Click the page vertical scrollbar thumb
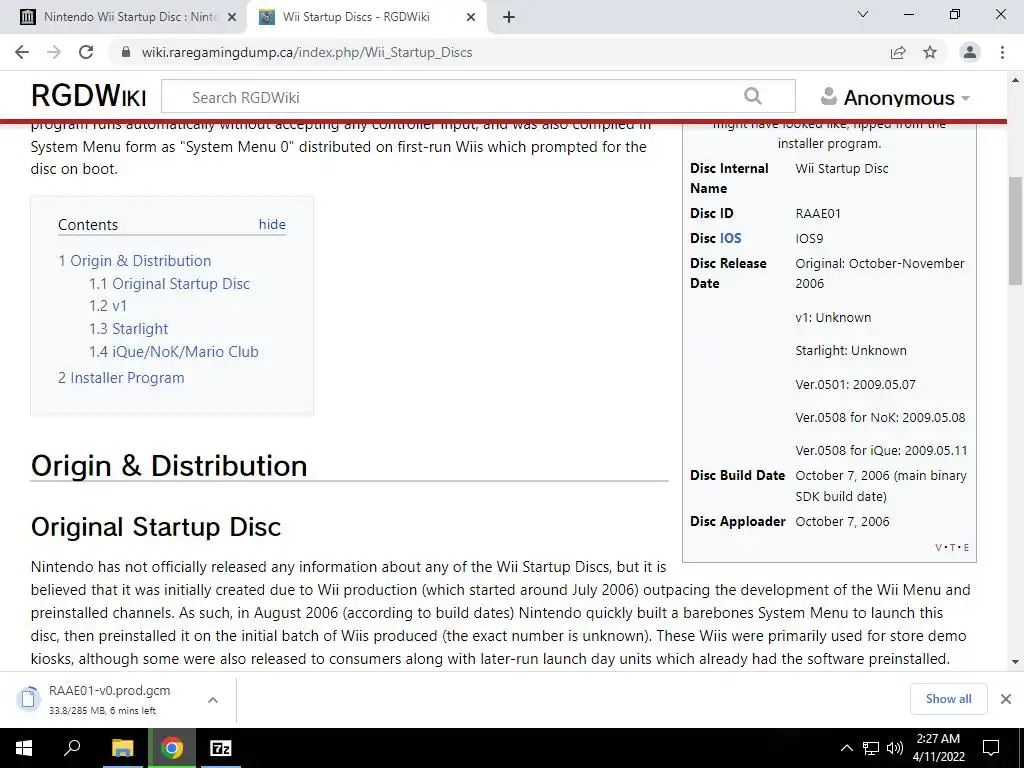Screen dimensions: 1024x768 pyautogui.click(x=1015, y=231)
